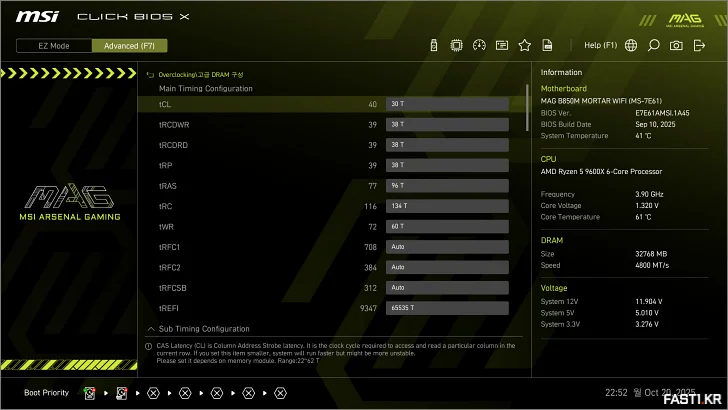The height and width of the screenshot is (410, 728).
Task: Select the tRFC1 row label
Action: pos(169,247)
